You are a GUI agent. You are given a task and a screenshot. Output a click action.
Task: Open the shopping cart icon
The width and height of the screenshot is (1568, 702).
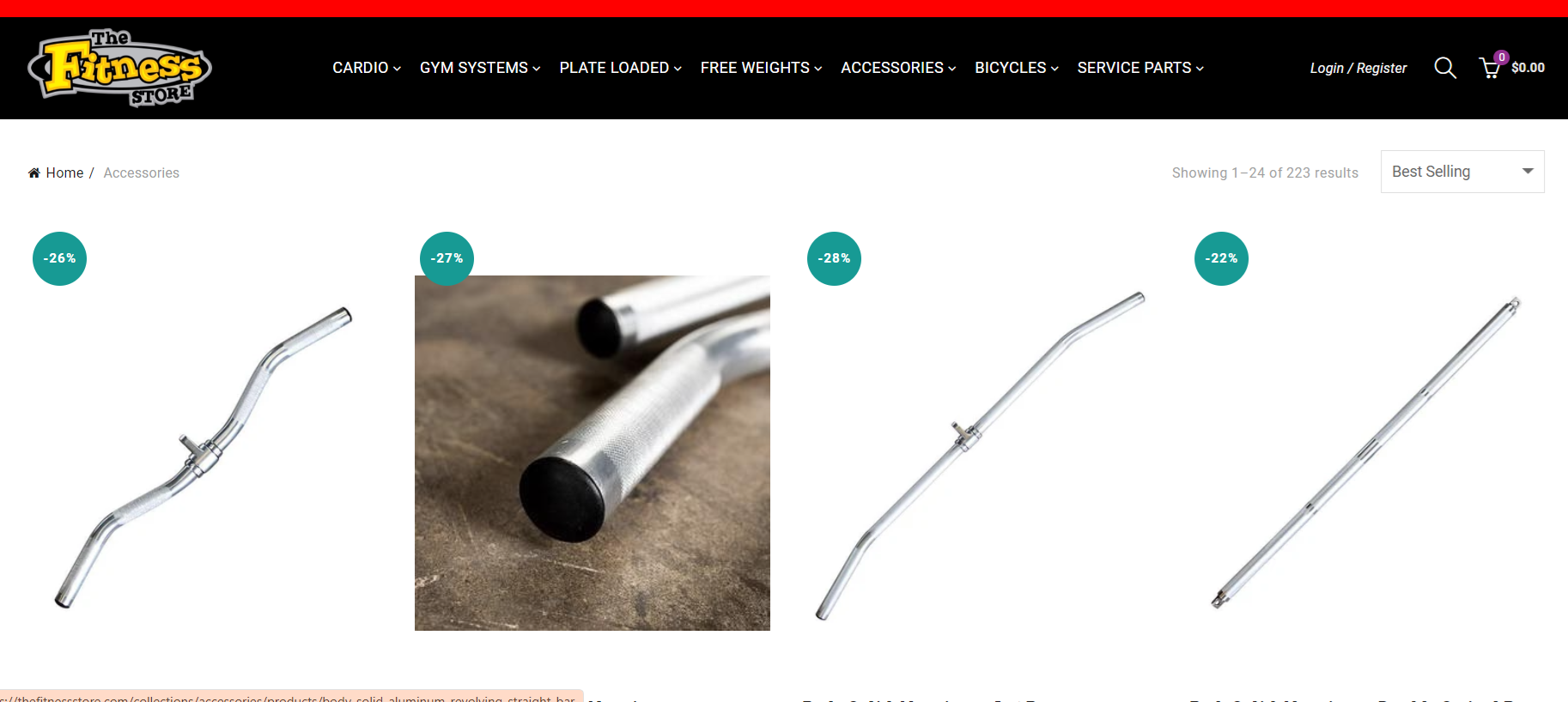1491,68
